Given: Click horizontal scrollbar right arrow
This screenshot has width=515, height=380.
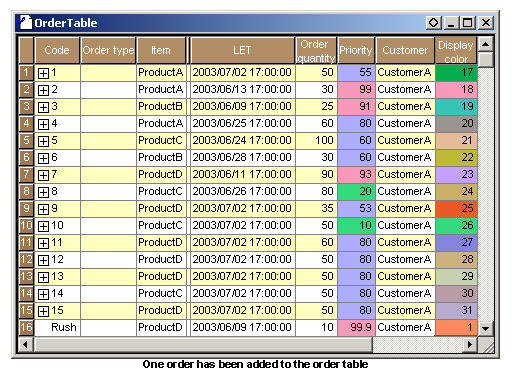Looking at the screenshot, I should click(x=470, y=344).
